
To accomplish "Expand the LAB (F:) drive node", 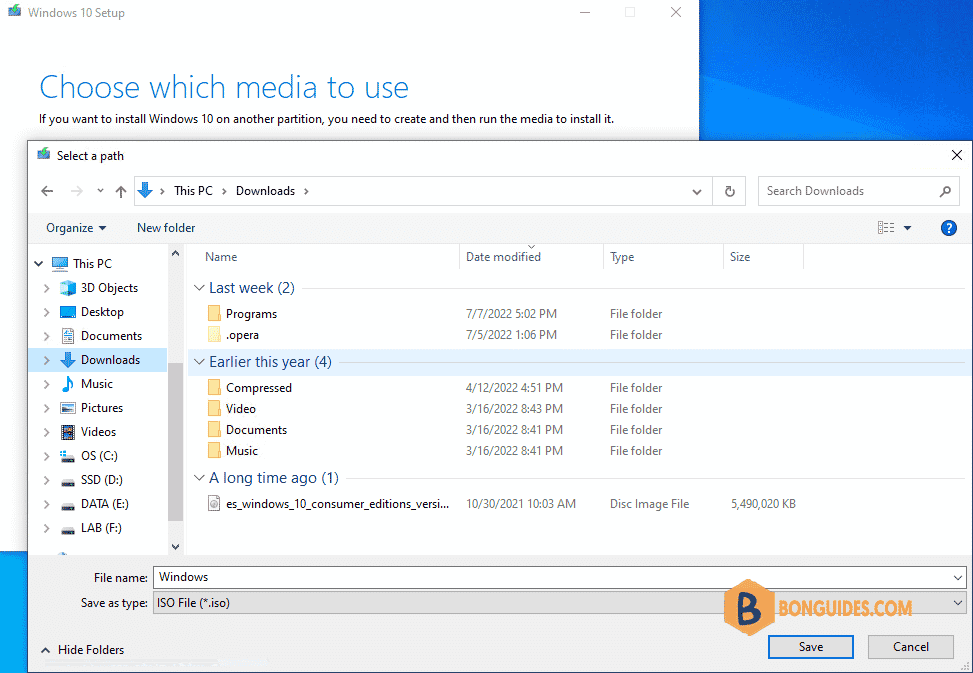I will point(47,528).
